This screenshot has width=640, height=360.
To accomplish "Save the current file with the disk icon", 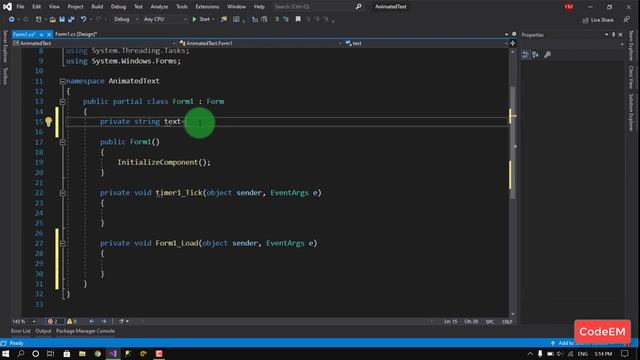I will [x=62, y=19].
